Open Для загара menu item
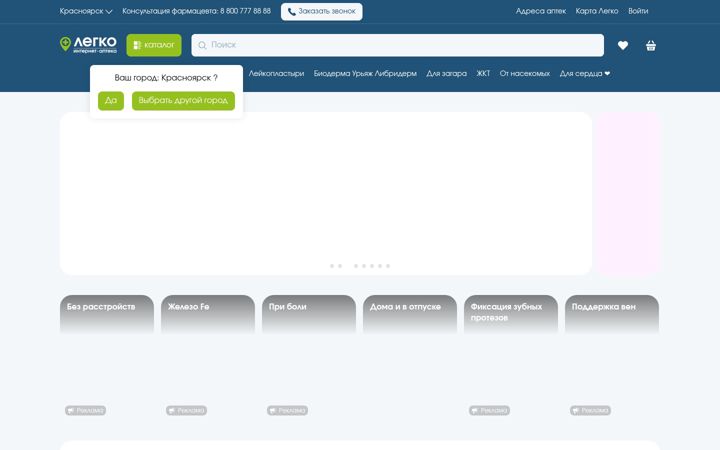720x450 pixels. tap(446, 73)
